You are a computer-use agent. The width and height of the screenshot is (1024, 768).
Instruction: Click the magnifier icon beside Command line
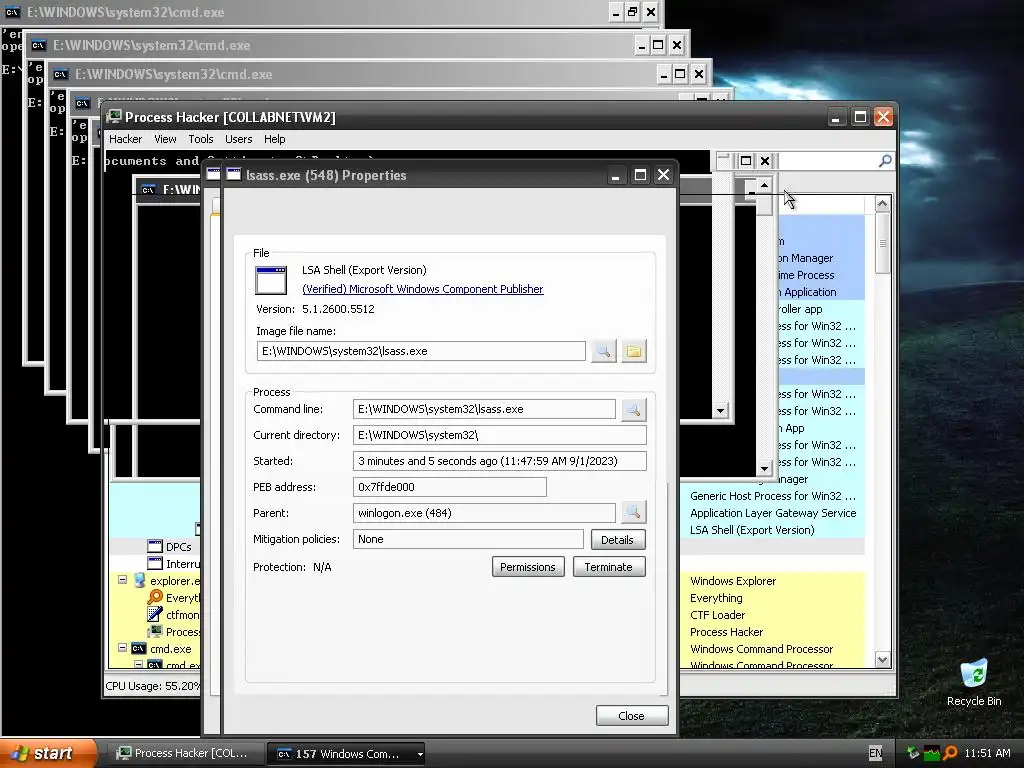633,409
